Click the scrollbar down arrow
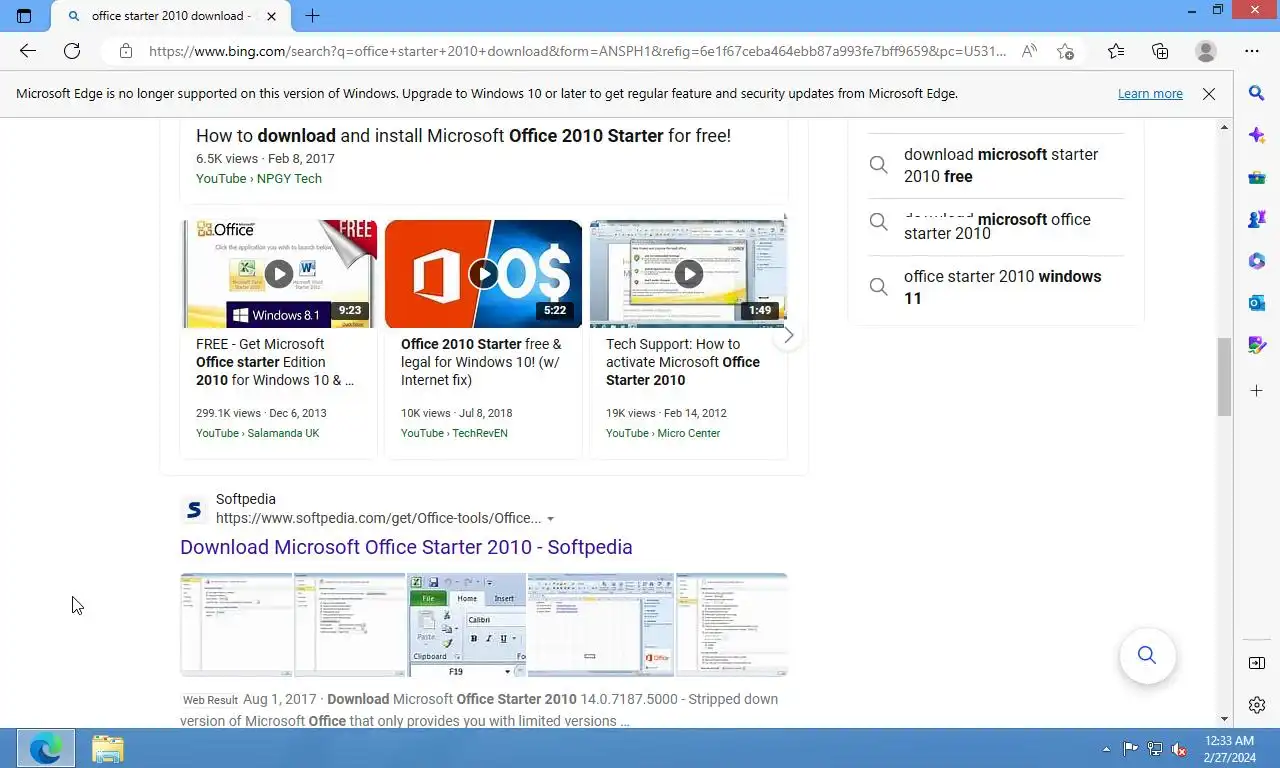1280x768 pixels. [x=1224, y=719]
